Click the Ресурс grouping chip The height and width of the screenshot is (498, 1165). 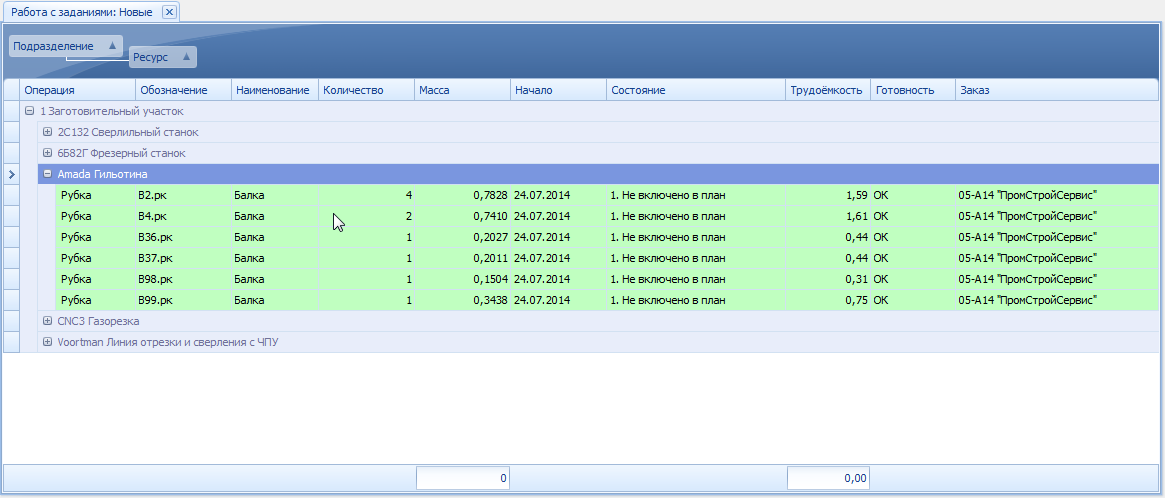coord(162,57)
